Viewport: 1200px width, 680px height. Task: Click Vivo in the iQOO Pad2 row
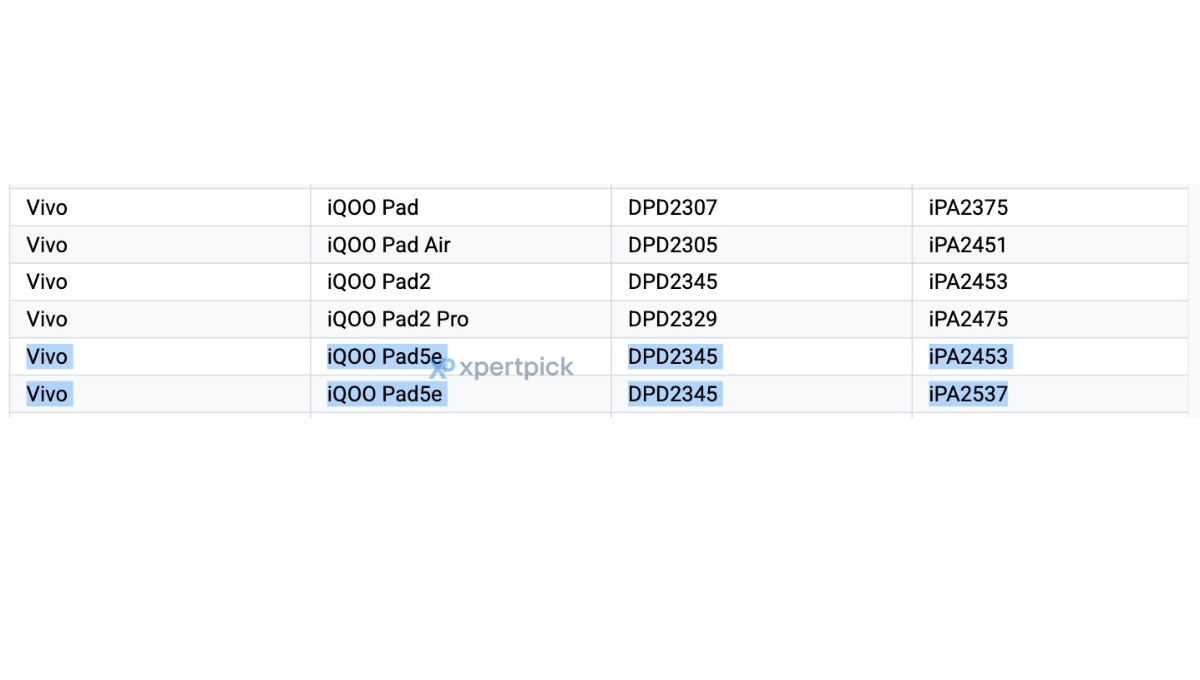point(47,282)
